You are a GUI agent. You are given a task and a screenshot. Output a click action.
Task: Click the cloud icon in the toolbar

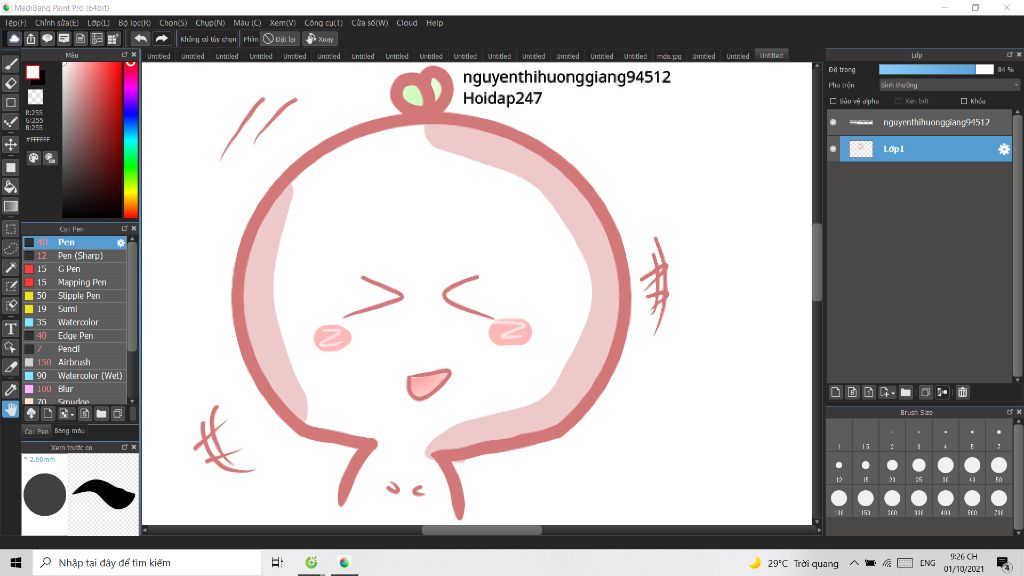(x=14, y=39)
